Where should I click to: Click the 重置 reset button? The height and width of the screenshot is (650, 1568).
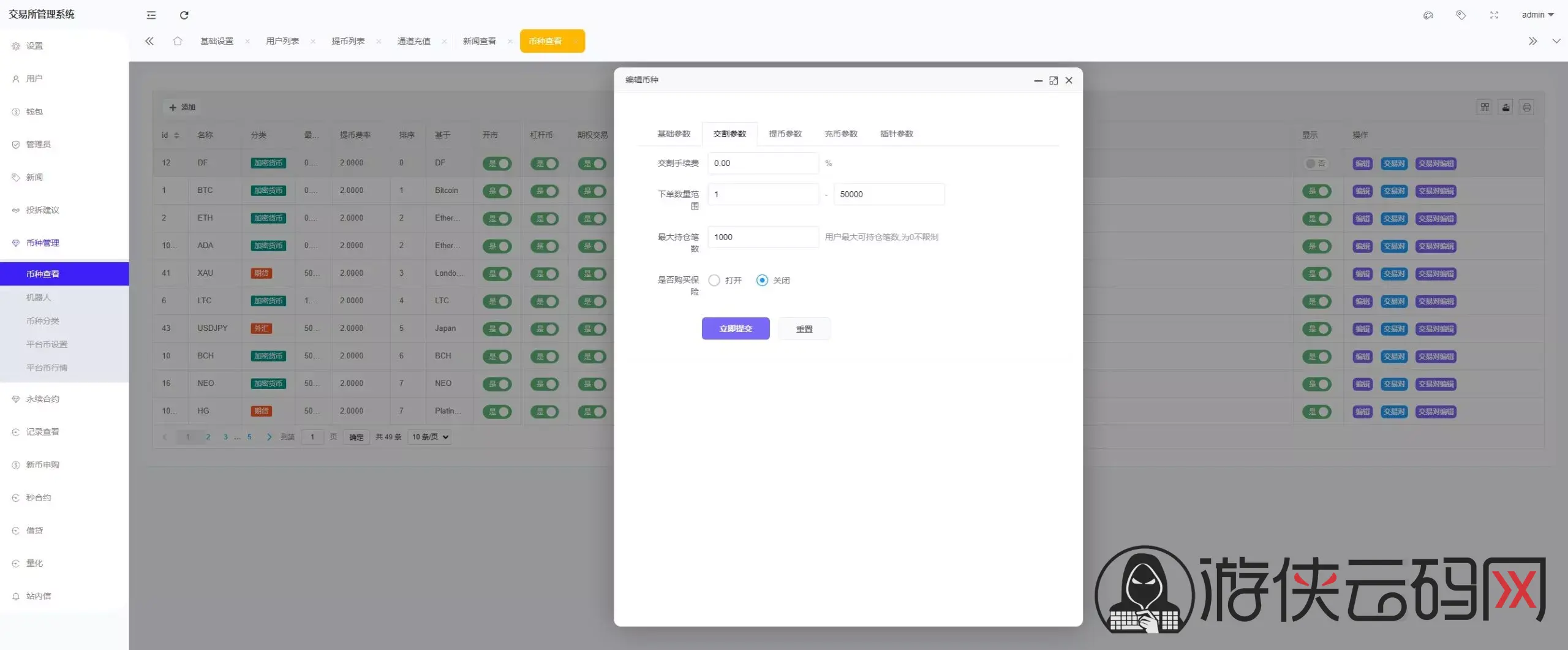click(x=804, y=329)
